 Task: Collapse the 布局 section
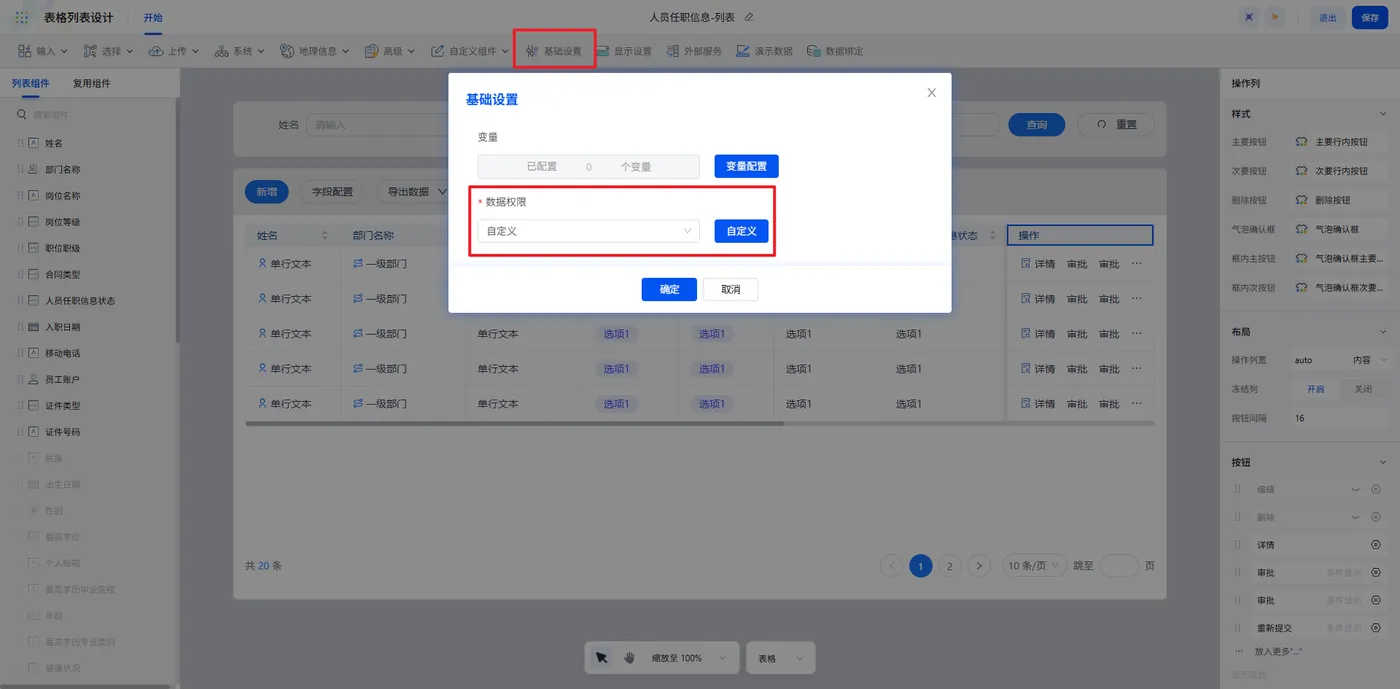[x=1383, y=332]
